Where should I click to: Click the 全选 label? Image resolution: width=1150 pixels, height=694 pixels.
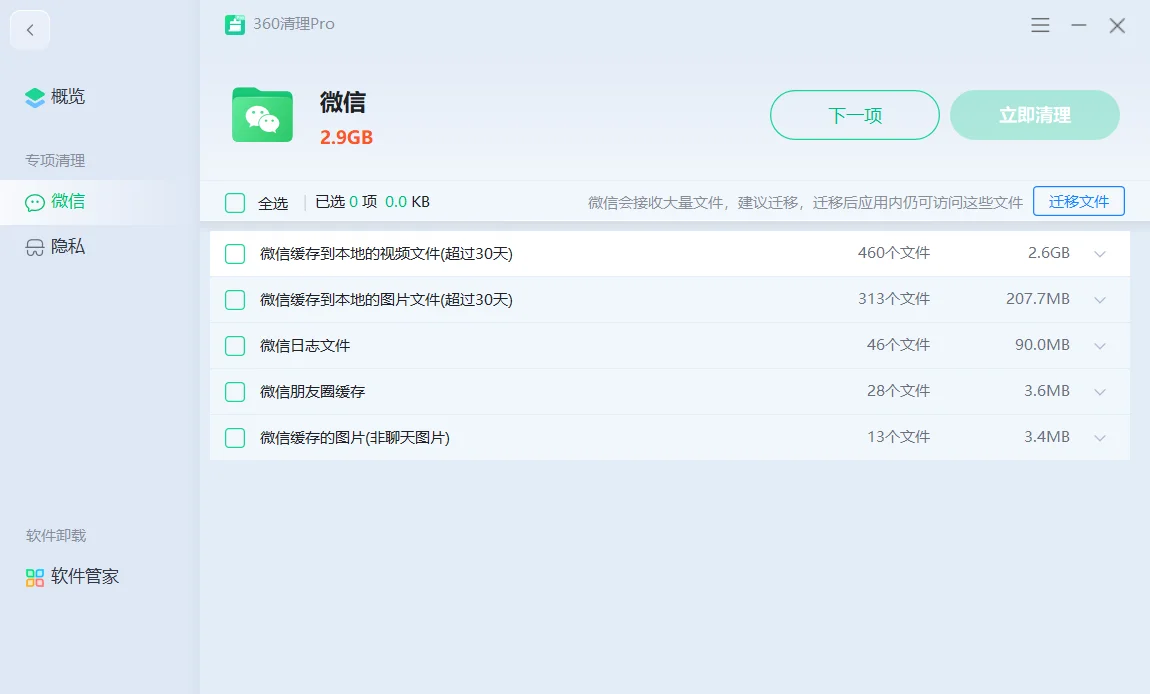click(x=273, y=203)
